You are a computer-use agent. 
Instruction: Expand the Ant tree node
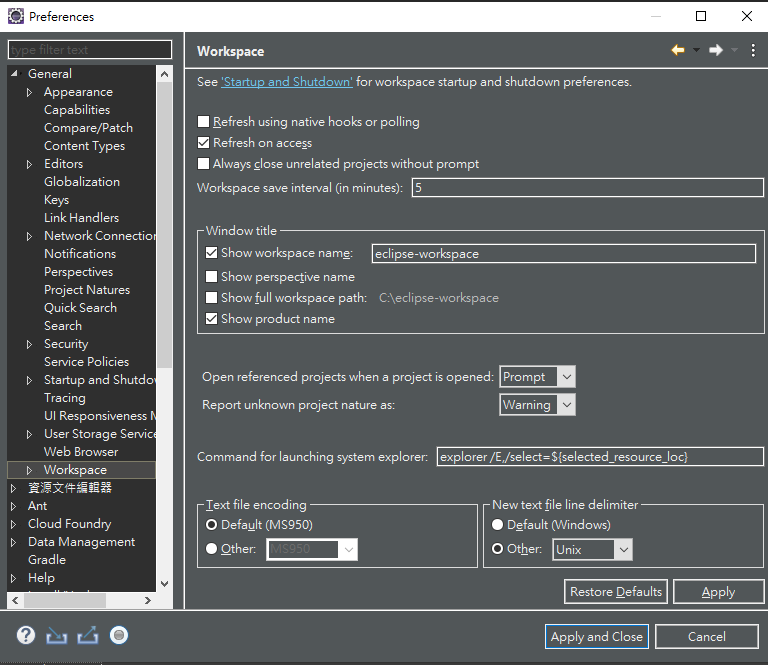(14, 506)
